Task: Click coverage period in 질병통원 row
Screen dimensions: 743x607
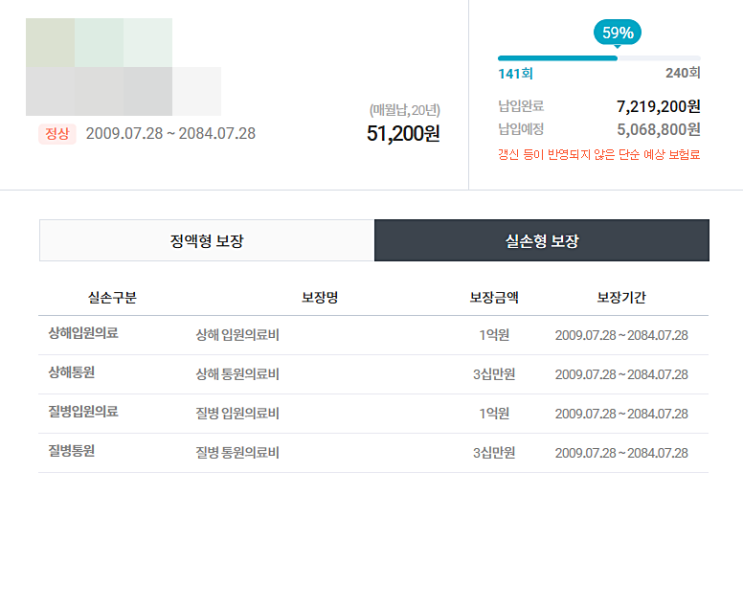Action: (621, 453)
